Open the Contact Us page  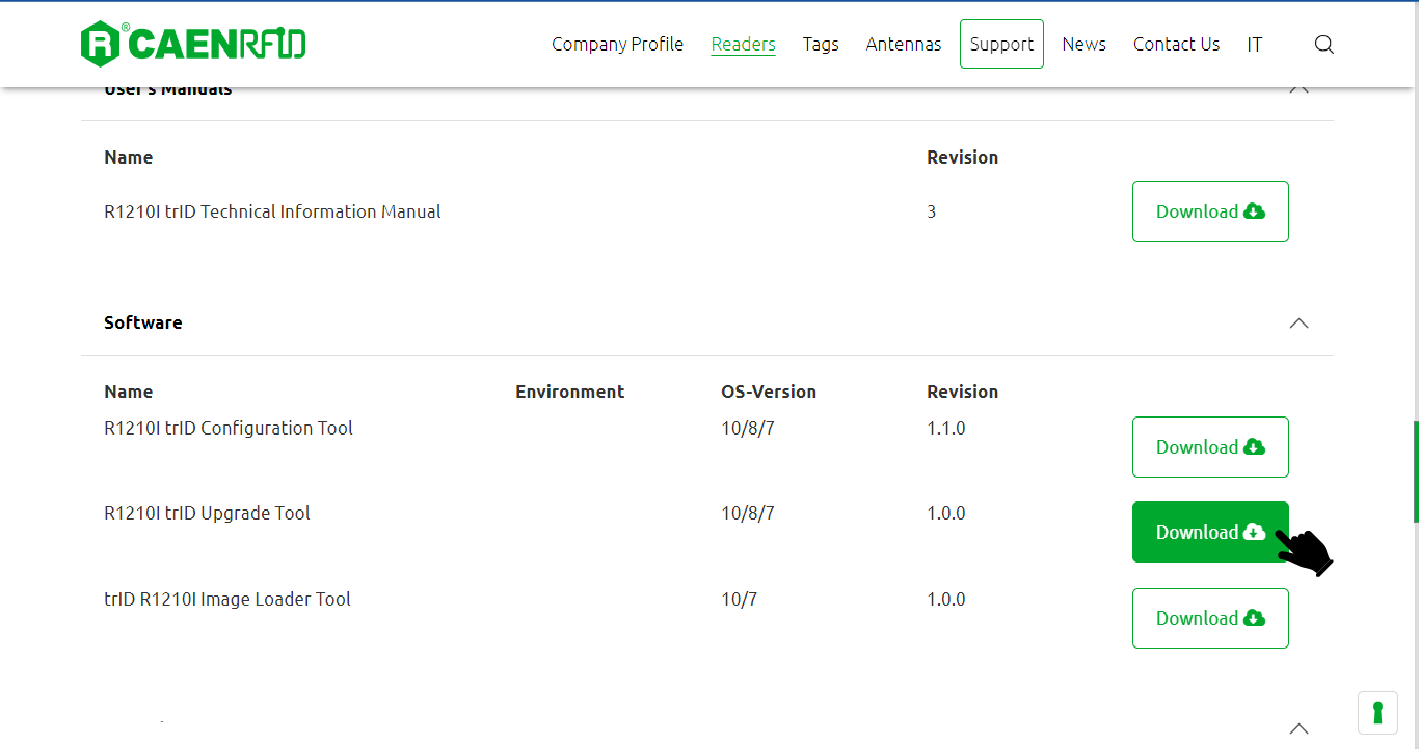click(1176, 44)
